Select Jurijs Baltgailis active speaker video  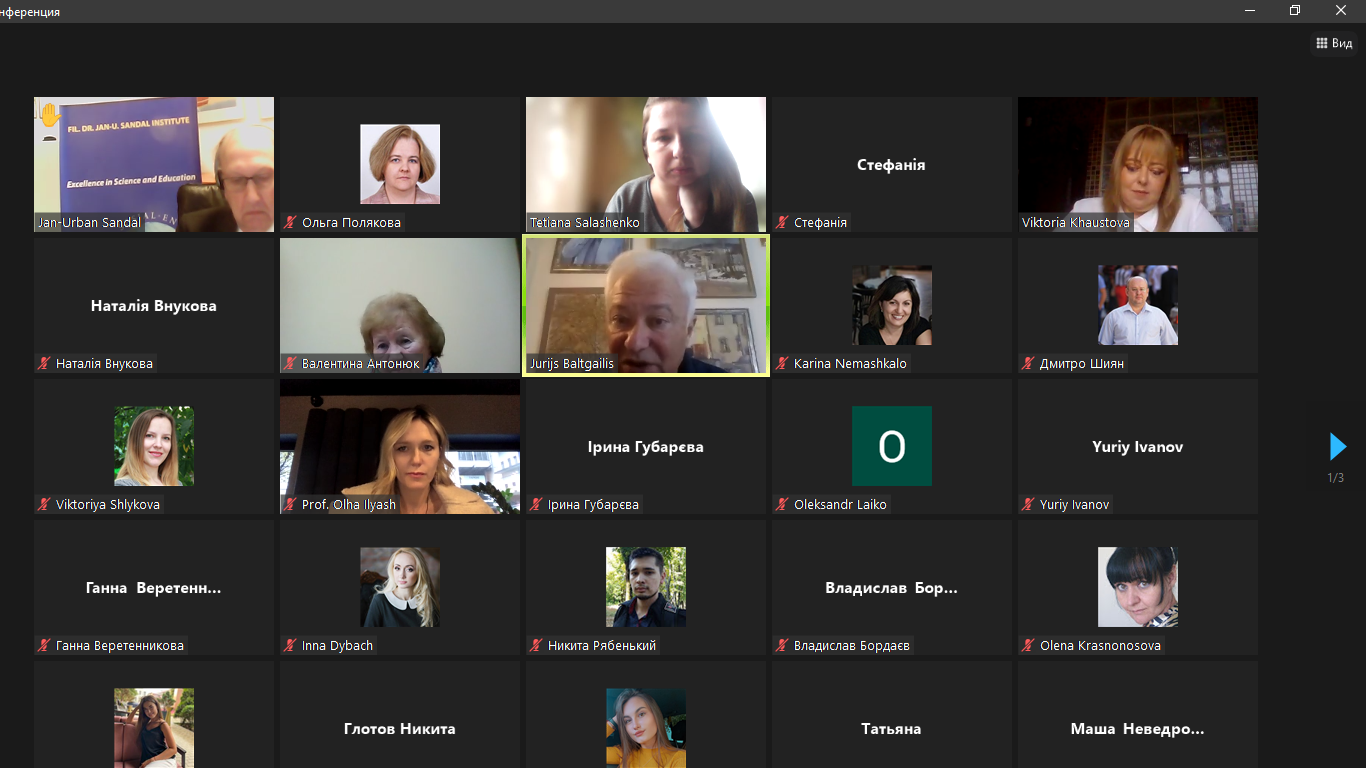pos(646,305)
